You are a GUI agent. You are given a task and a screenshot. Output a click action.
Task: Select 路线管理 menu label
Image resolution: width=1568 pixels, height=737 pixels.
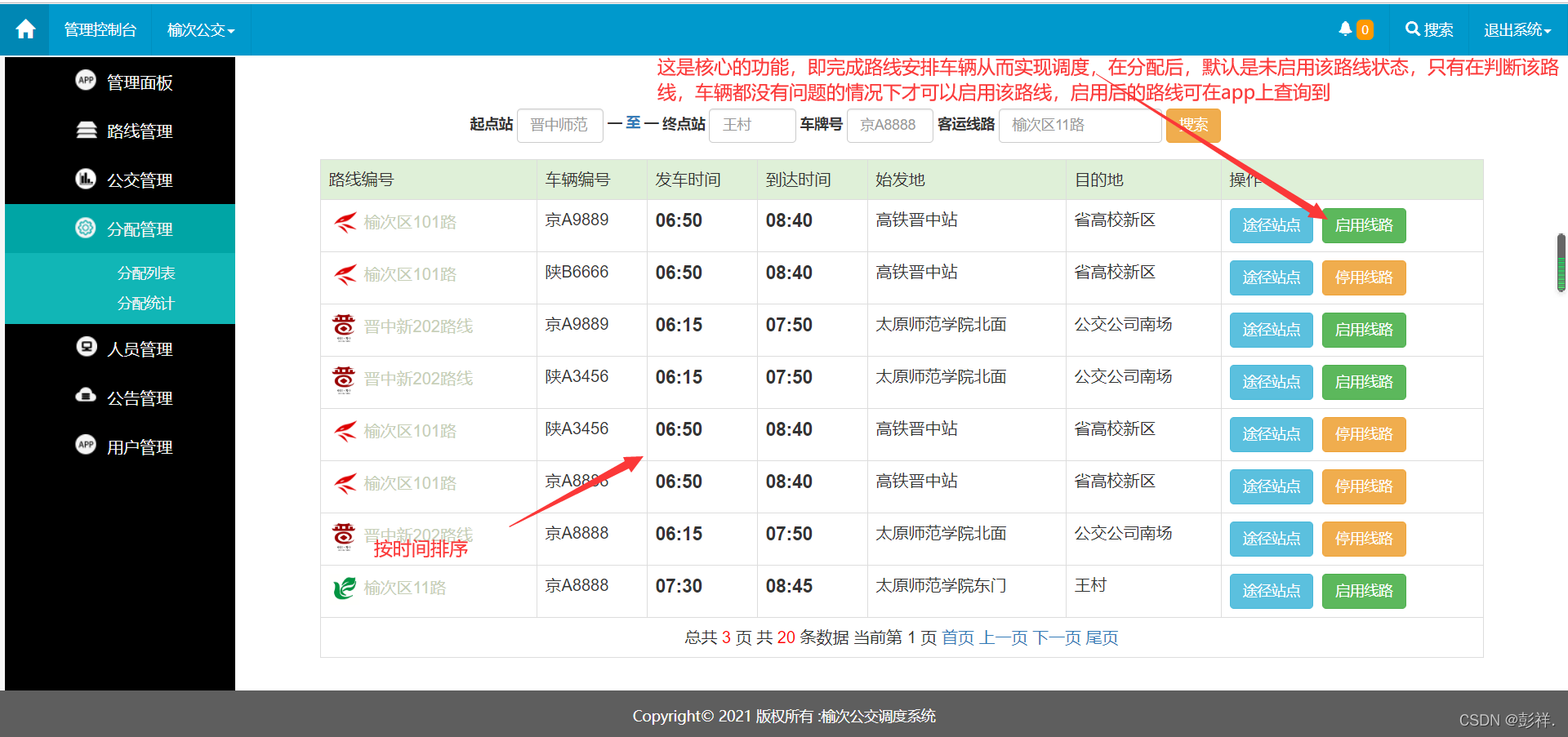[x=140, y=131]
